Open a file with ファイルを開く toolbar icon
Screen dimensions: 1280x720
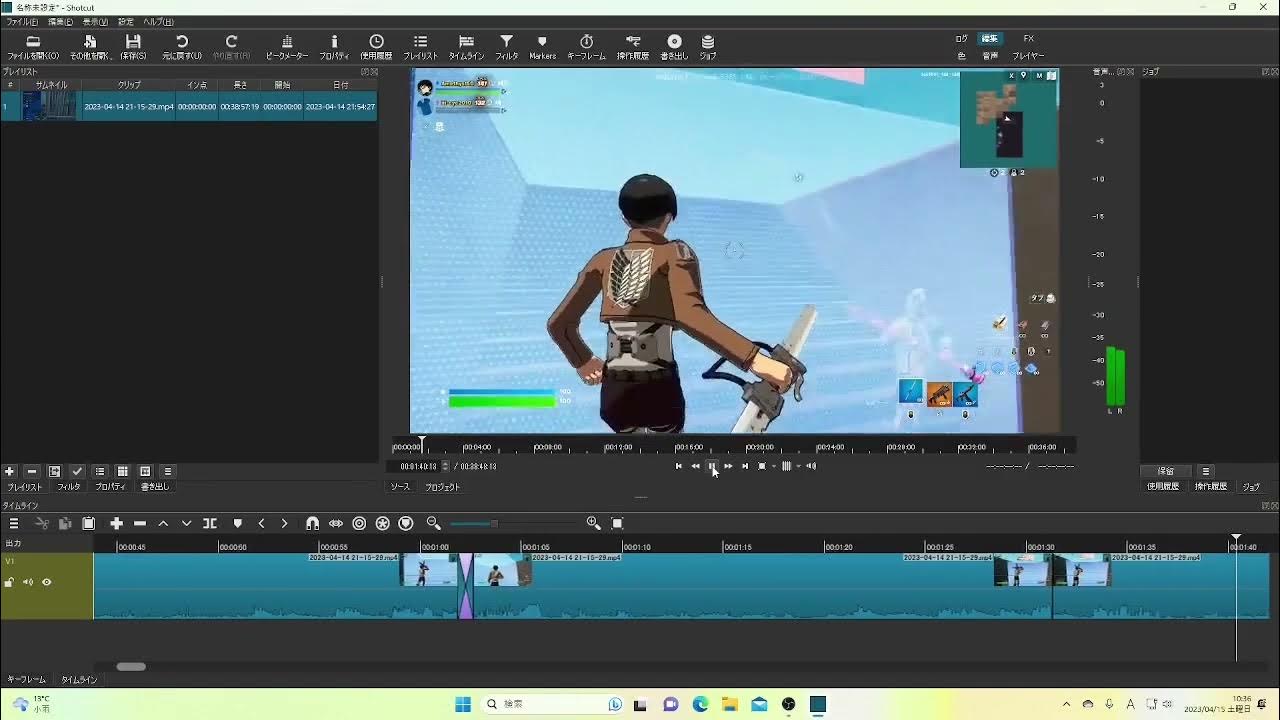click(33, 47)
